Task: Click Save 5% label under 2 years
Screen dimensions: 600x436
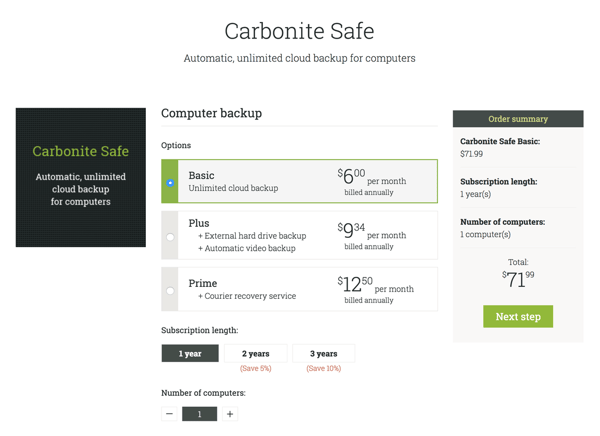Action: tap(256, 368)
